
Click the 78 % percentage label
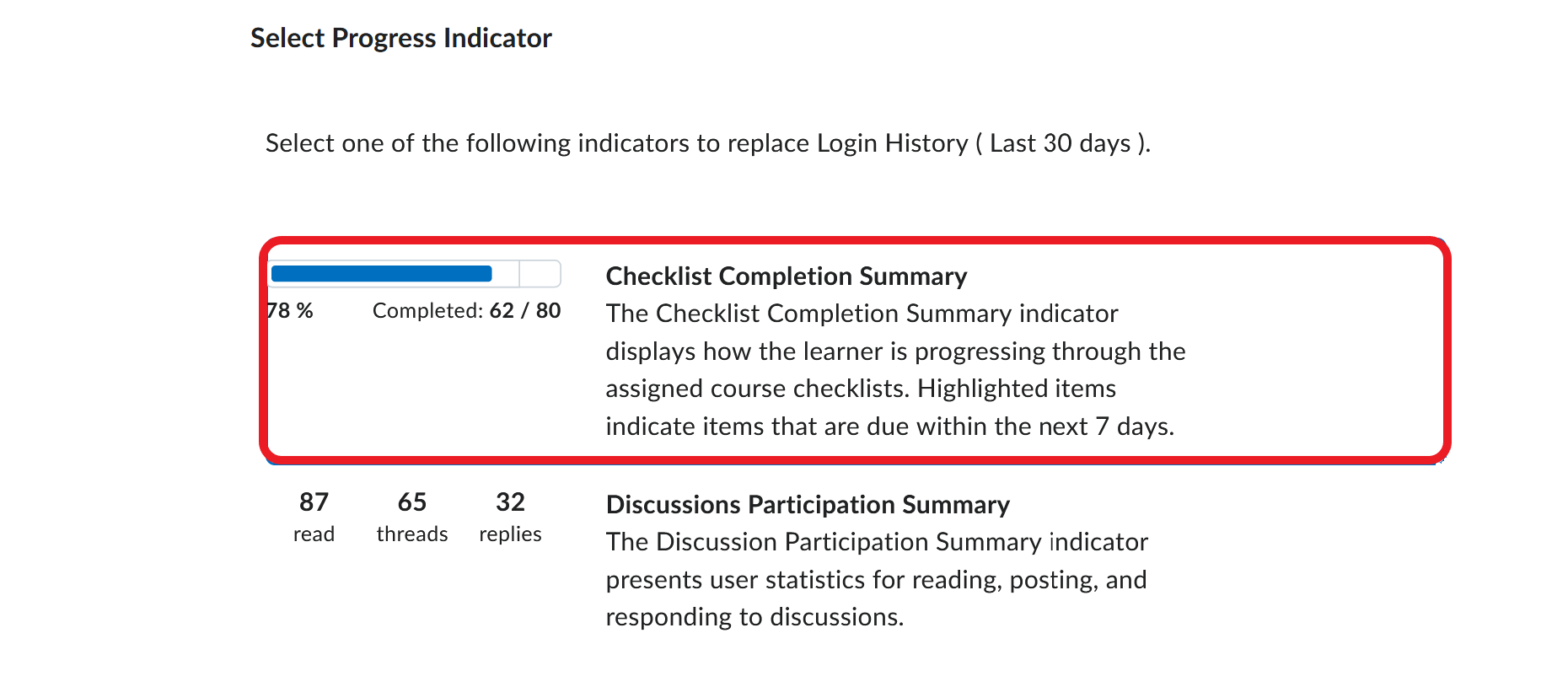point(289,310)
